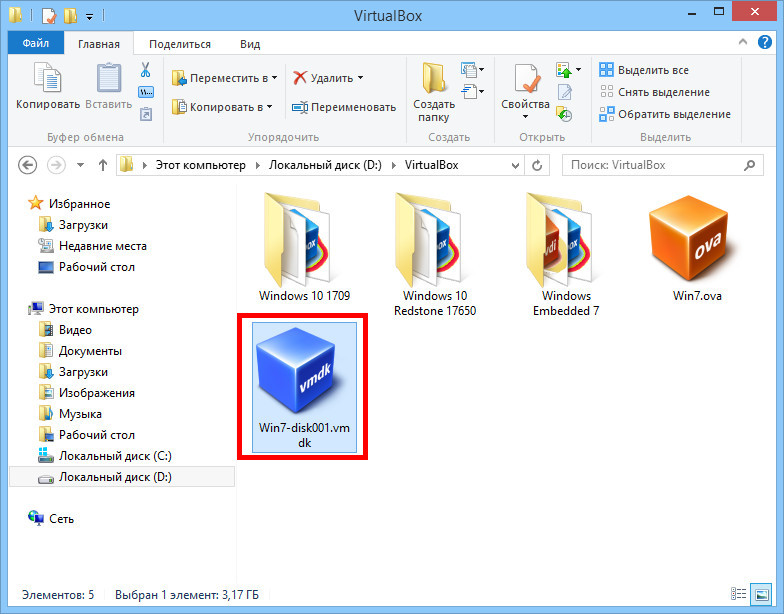Collapse the ribbon with the chevron
The height and width of the screenshot is (614, 784).
(x=743, y=42)
